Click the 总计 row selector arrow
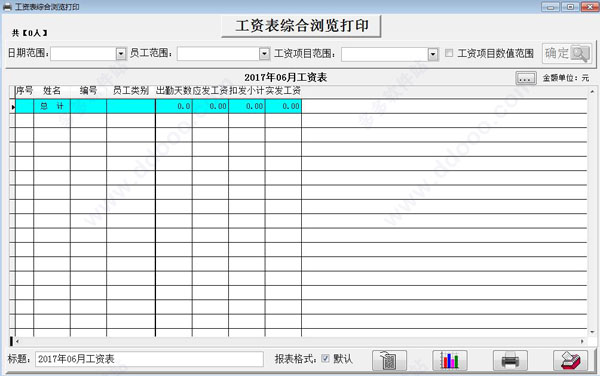The width and height of the screenshot is (600, 376). coord(13,107)
